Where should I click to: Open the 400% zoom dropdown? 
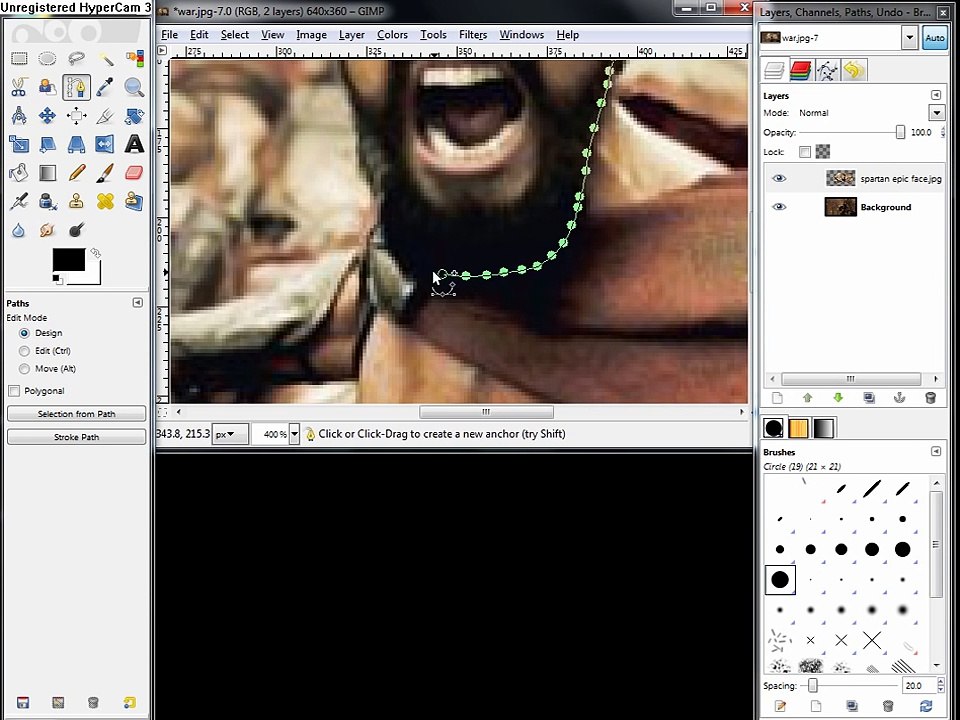pos(294,434)
